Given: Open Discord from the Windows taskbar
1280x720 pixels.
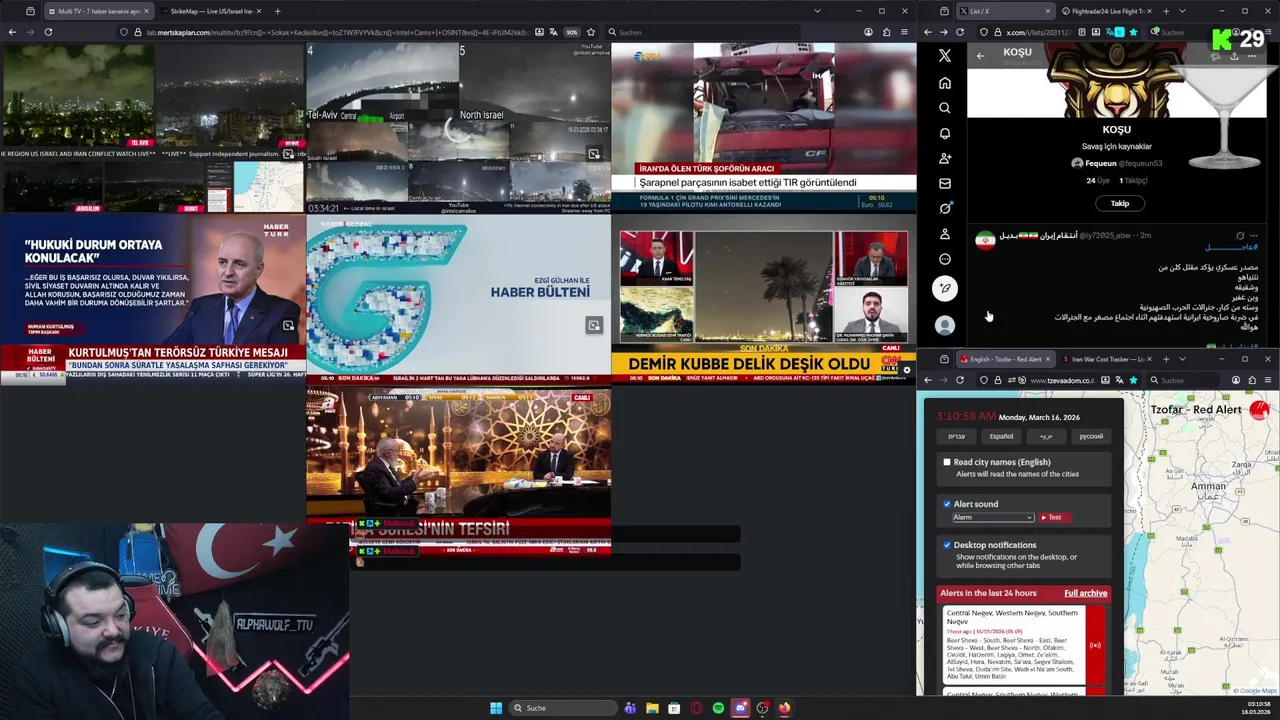Looking at the screenshot, I should point(740,708).
